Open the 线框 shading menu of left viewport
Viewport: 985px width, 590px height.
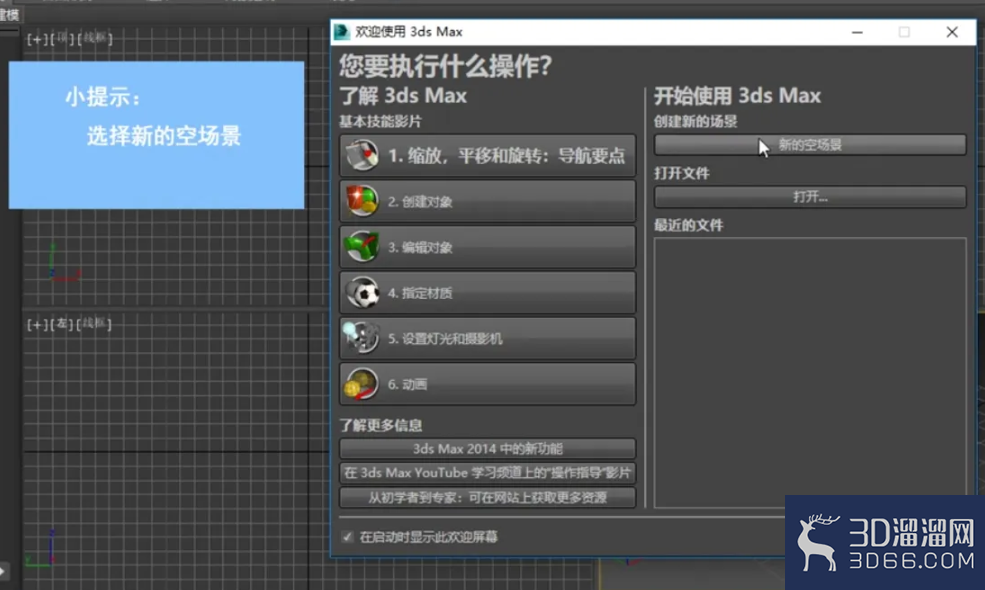point(95,324)
